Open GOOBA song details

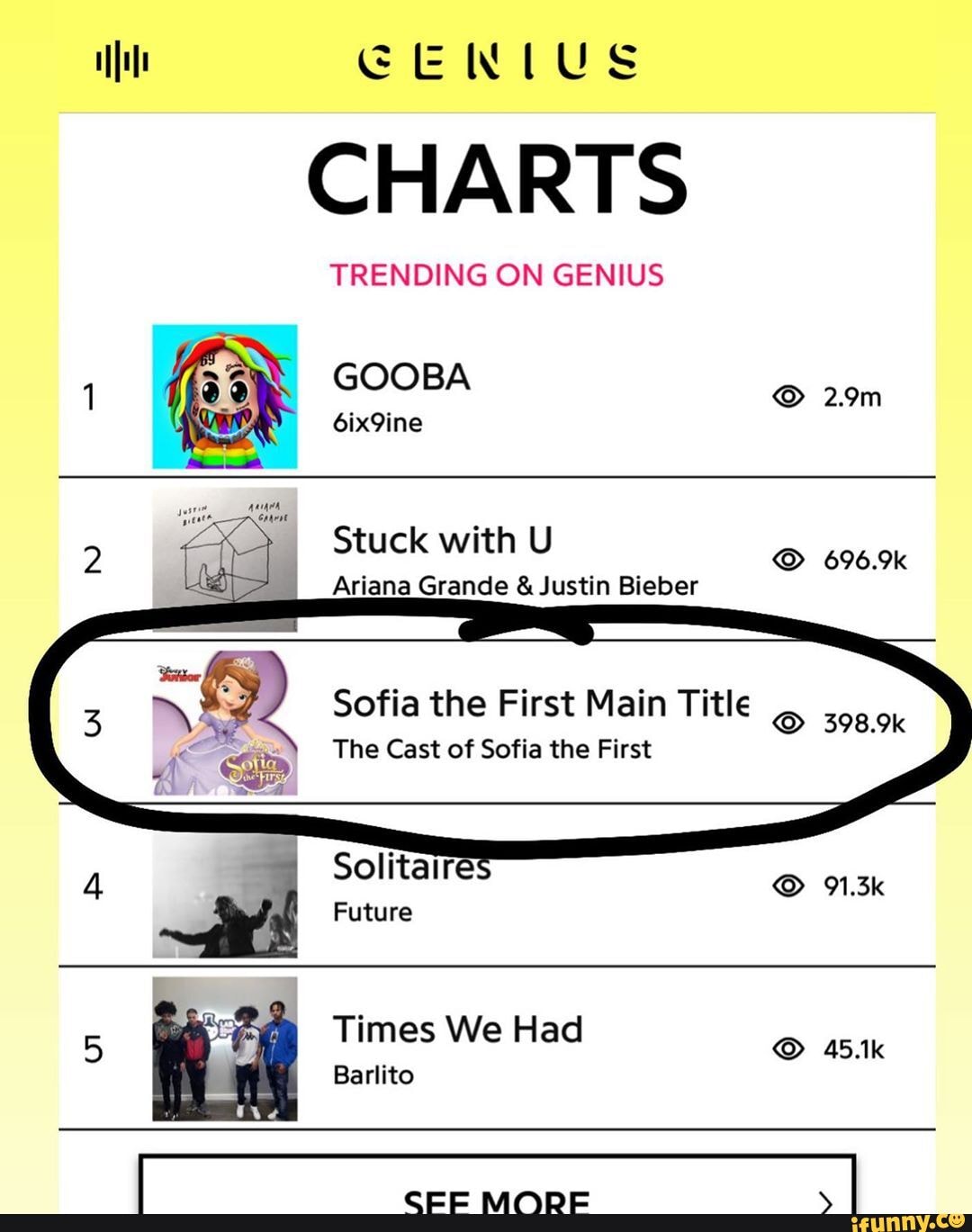click(401, 377)
